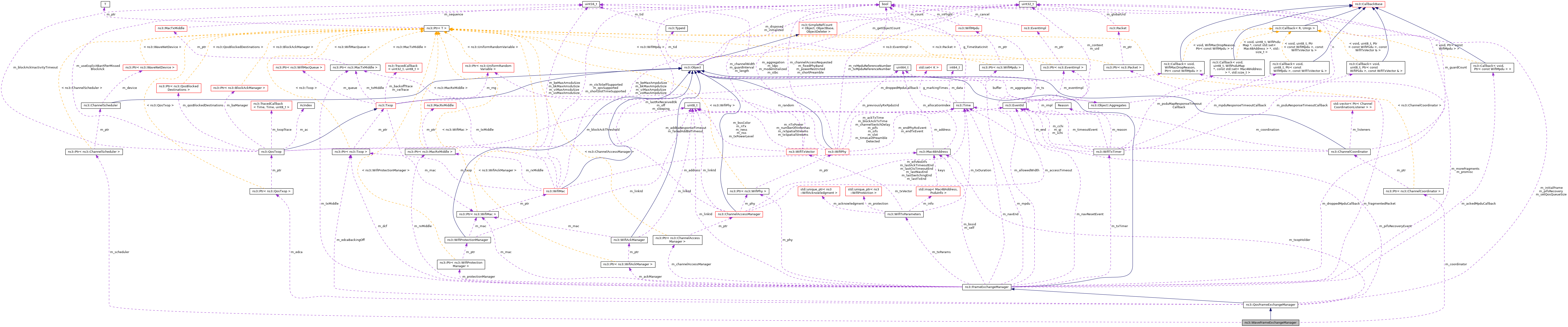
Task: Click ns3::TracedCallback< uint32_t, uint8_t > node
Action: coord(403,68)
